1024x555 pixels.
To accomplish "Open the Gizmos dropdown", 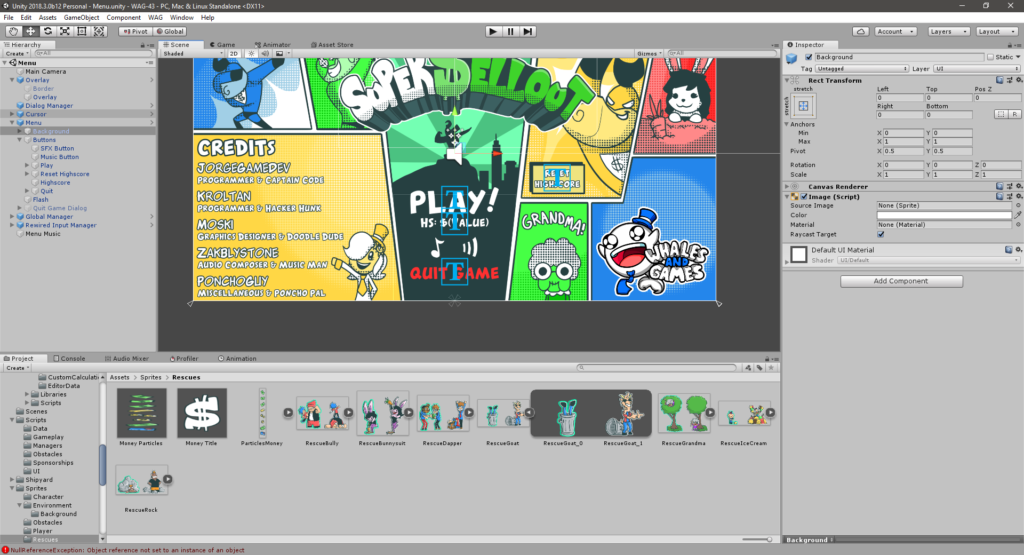I will [x=649, y=54].
